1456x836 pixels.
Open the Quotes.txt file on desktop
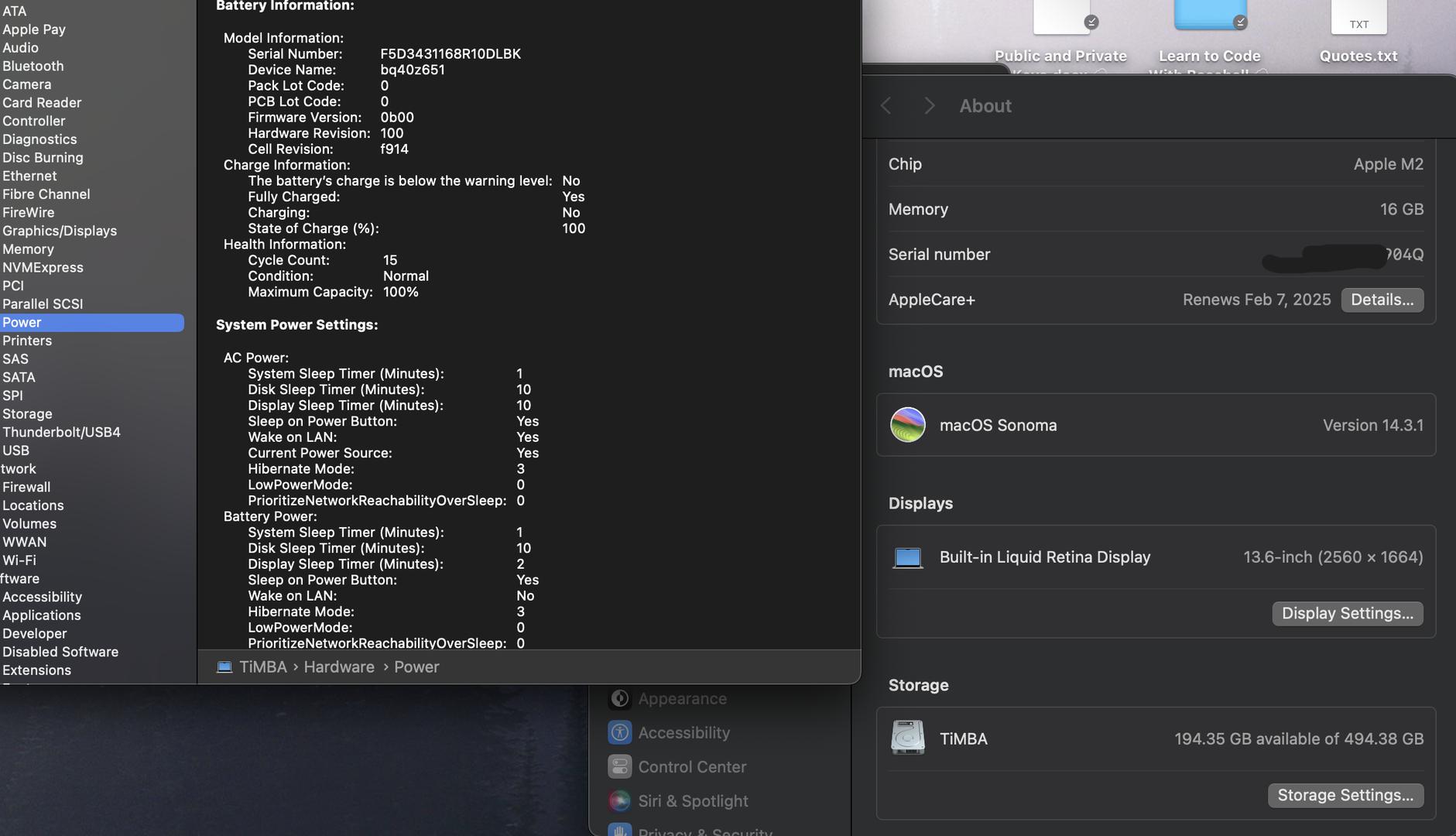(1358, 19)
